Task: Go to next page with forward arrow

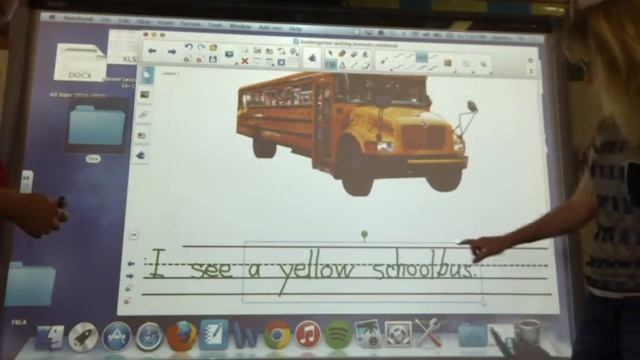Action: pyautogui.click(x=172, y=51)
